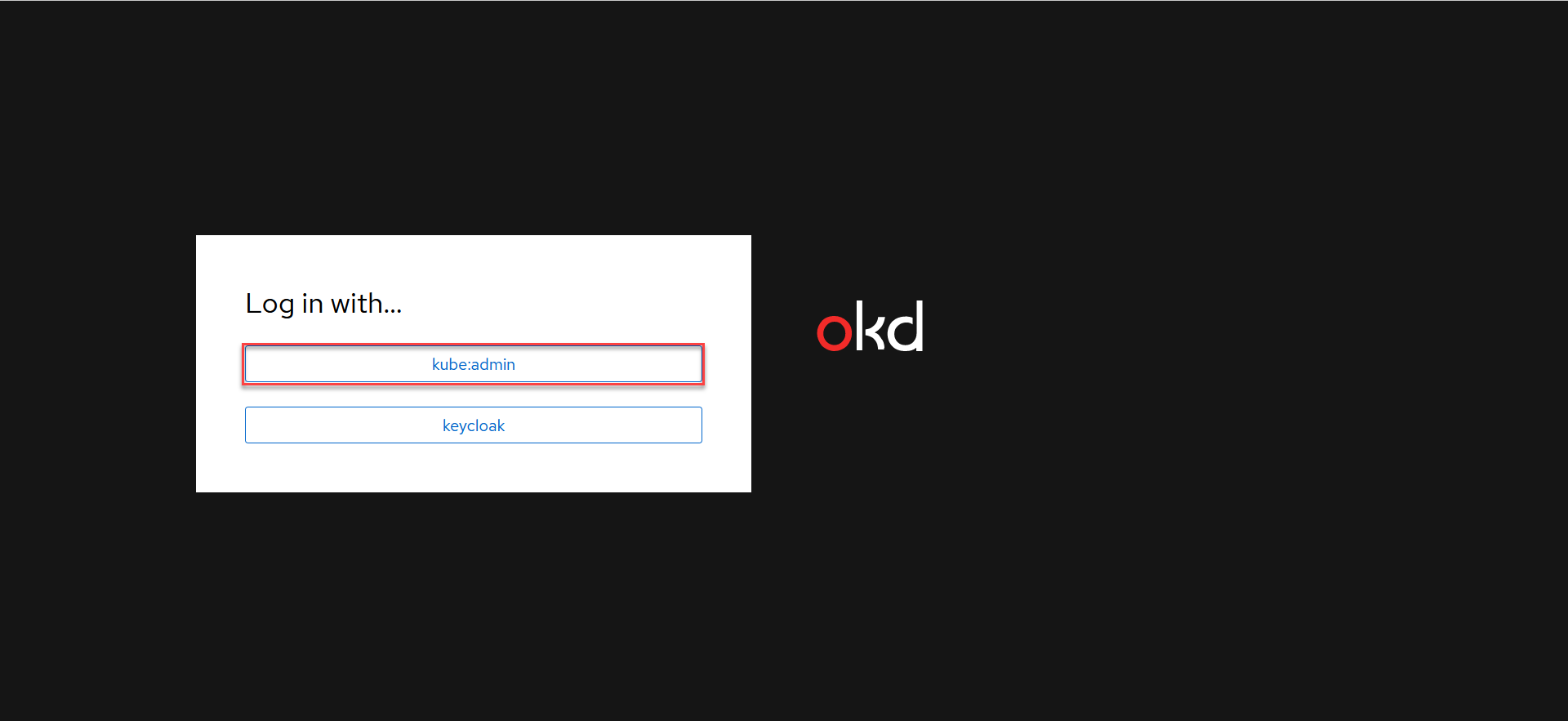Log in with keycloak provider
The width and height of the screenshot is (1568, 721).
click(x=474, y=425)
